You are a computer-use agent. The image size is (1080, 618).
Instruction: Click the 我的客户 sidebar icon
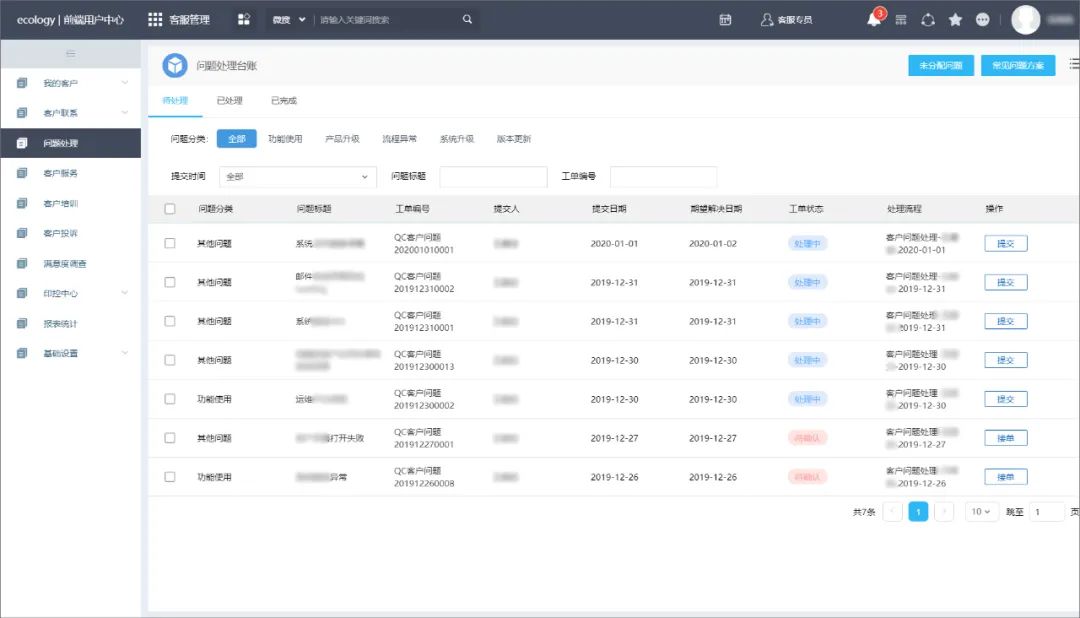coord(22,83)
